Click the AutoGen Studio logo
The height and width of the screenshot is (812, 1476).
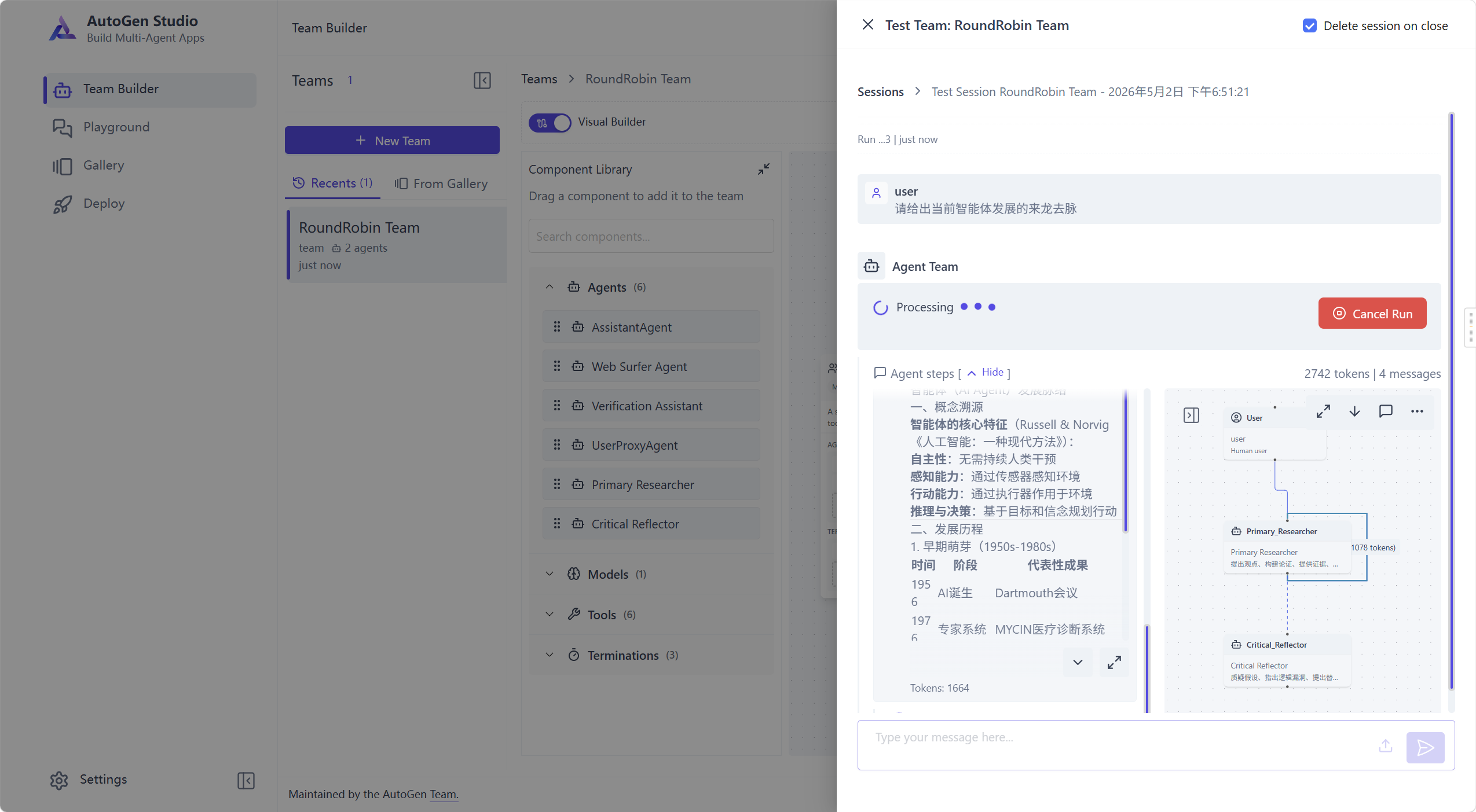click(62, 28)
